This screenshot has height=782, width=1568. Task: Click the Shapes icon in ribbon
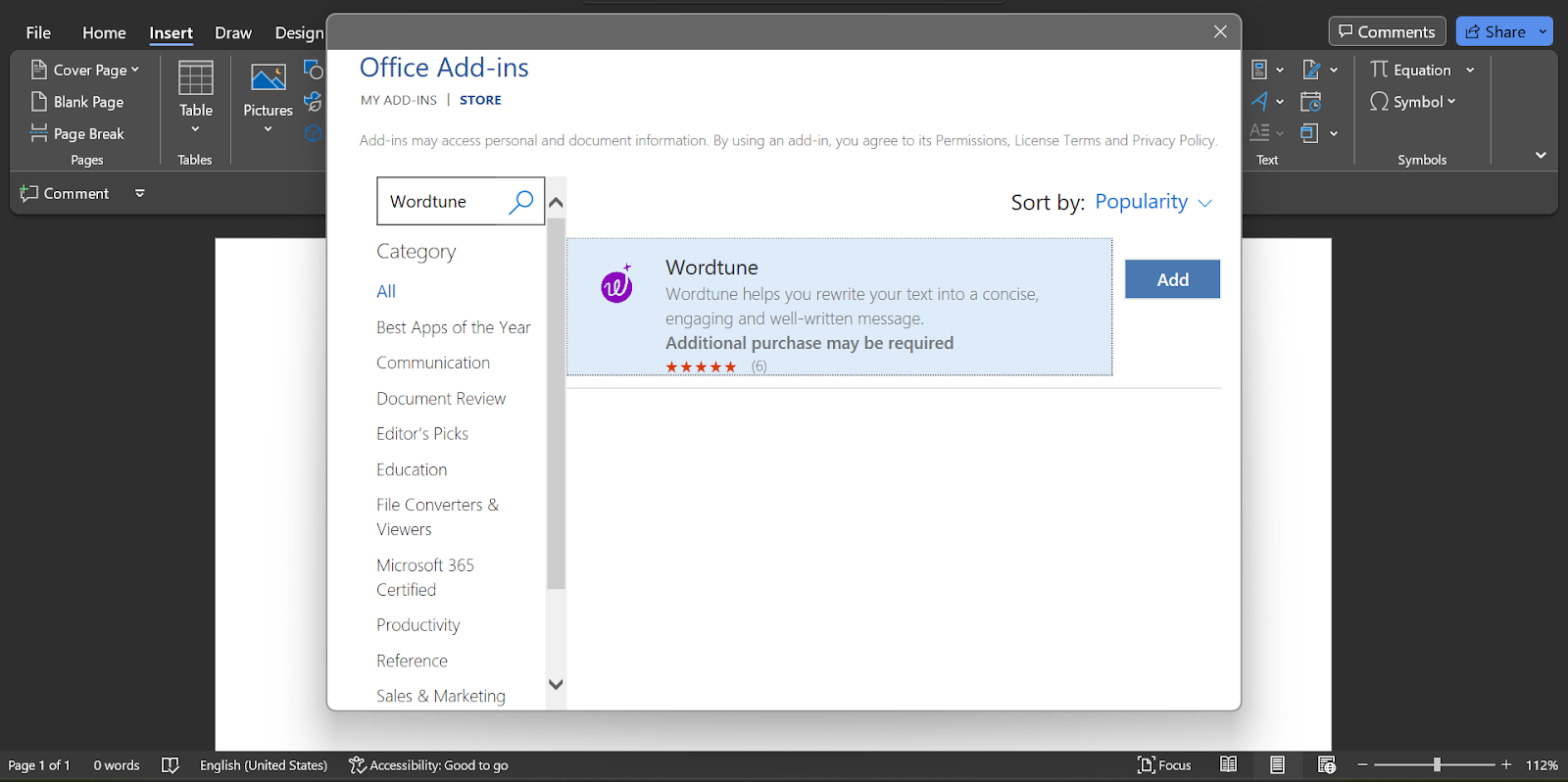314,70
